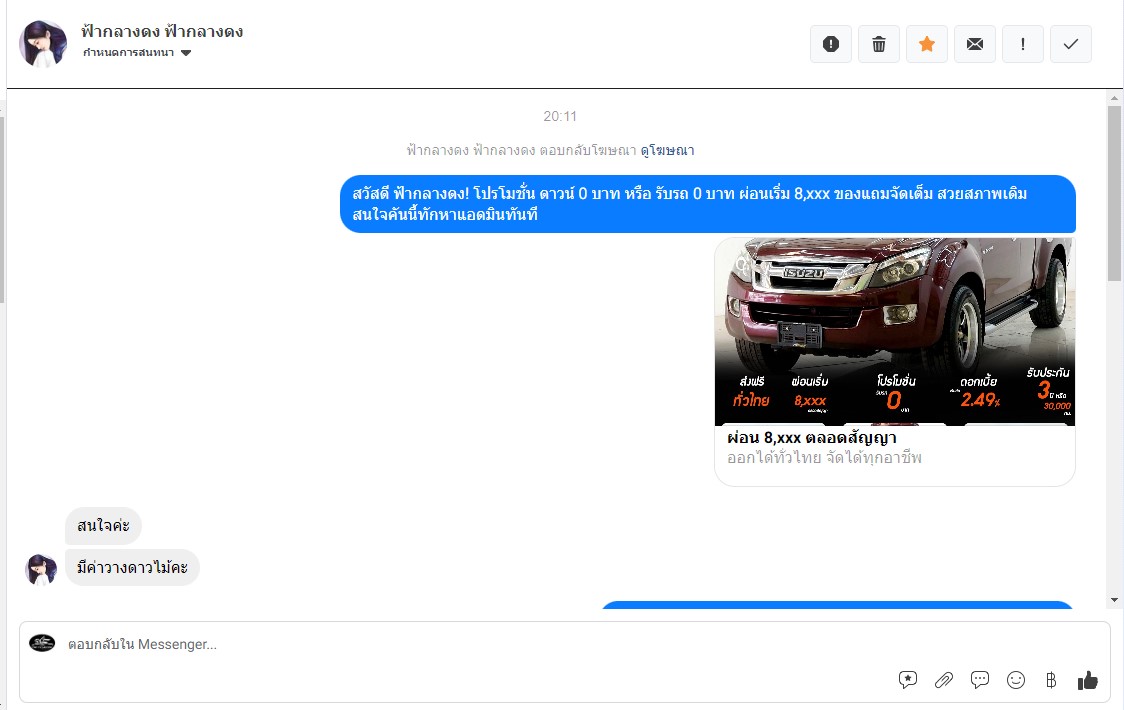Open the Isuzu truck ad image
This screenshot has width=1124, height=710.
coord(894,331)
